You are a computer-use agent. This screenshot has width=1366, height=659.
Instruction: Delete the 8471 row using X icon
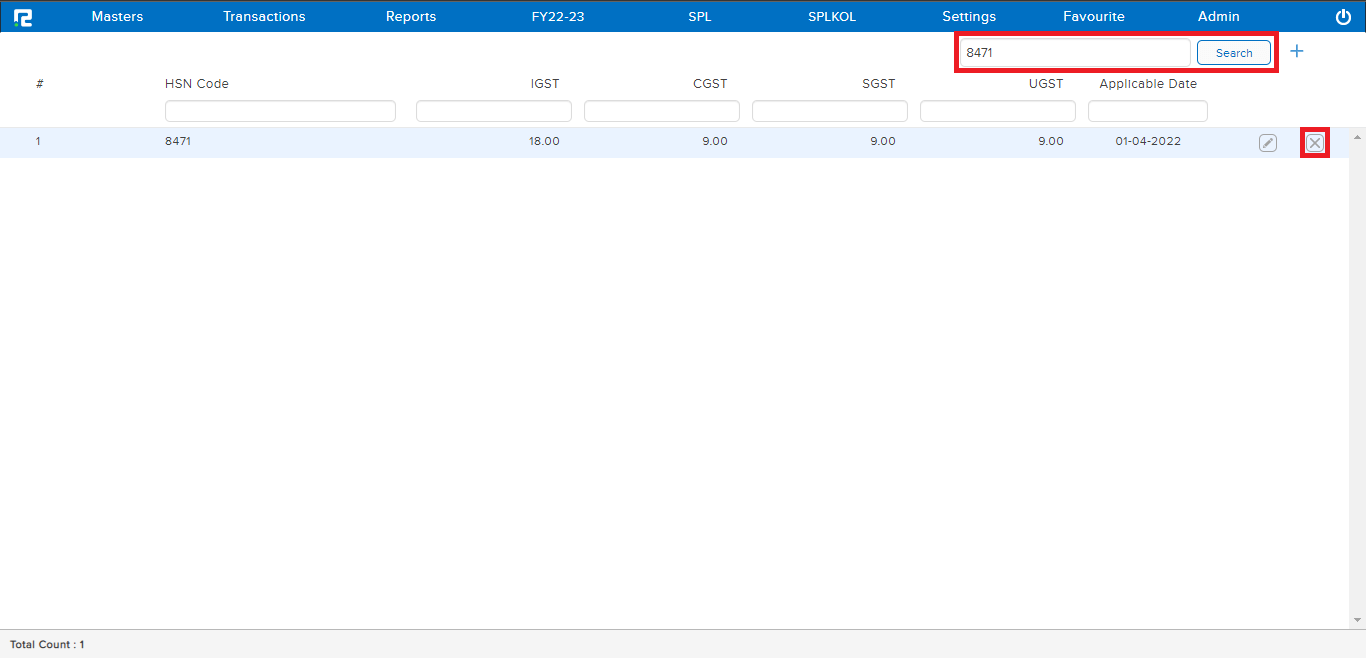(x=1315, y=143)
